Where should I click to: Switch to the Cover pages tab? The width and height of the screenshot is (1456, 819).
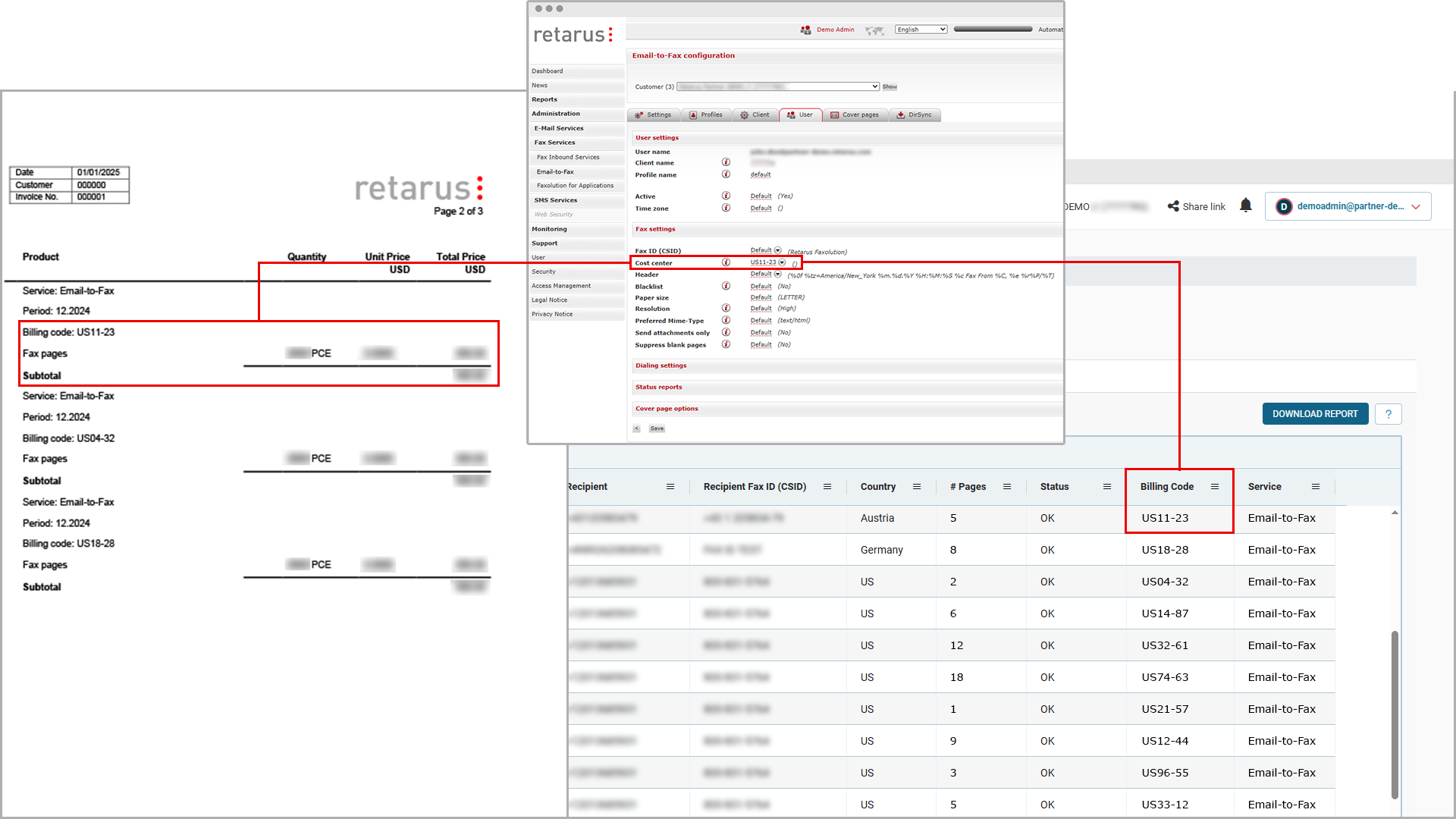(x=855, y=115)
